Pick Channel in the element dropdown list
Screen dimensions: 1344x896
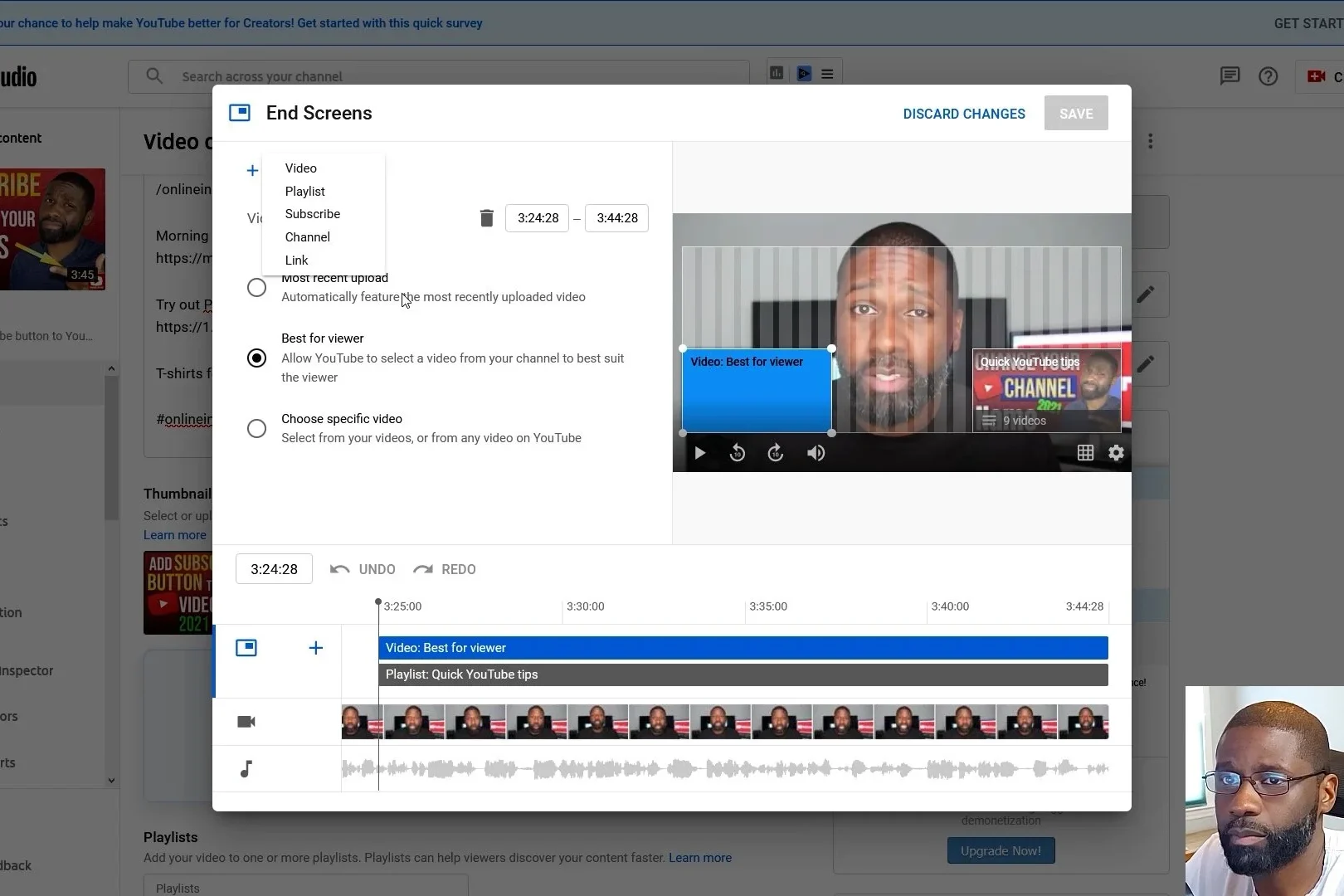click(x=307, y=237)
